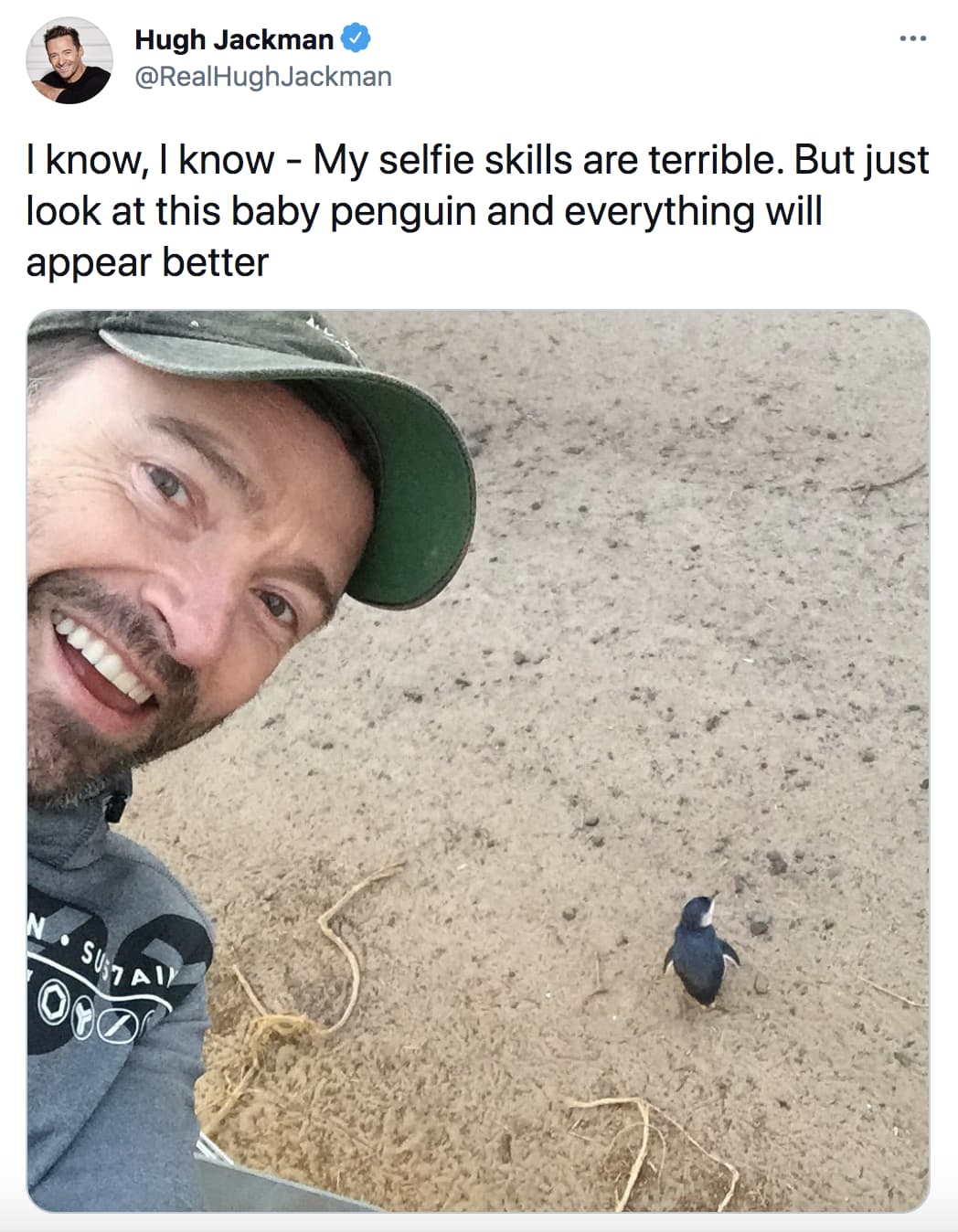
Task: Open the @RealHughJackman handle link
Action: pyautogui.click(x=263, y=77)
